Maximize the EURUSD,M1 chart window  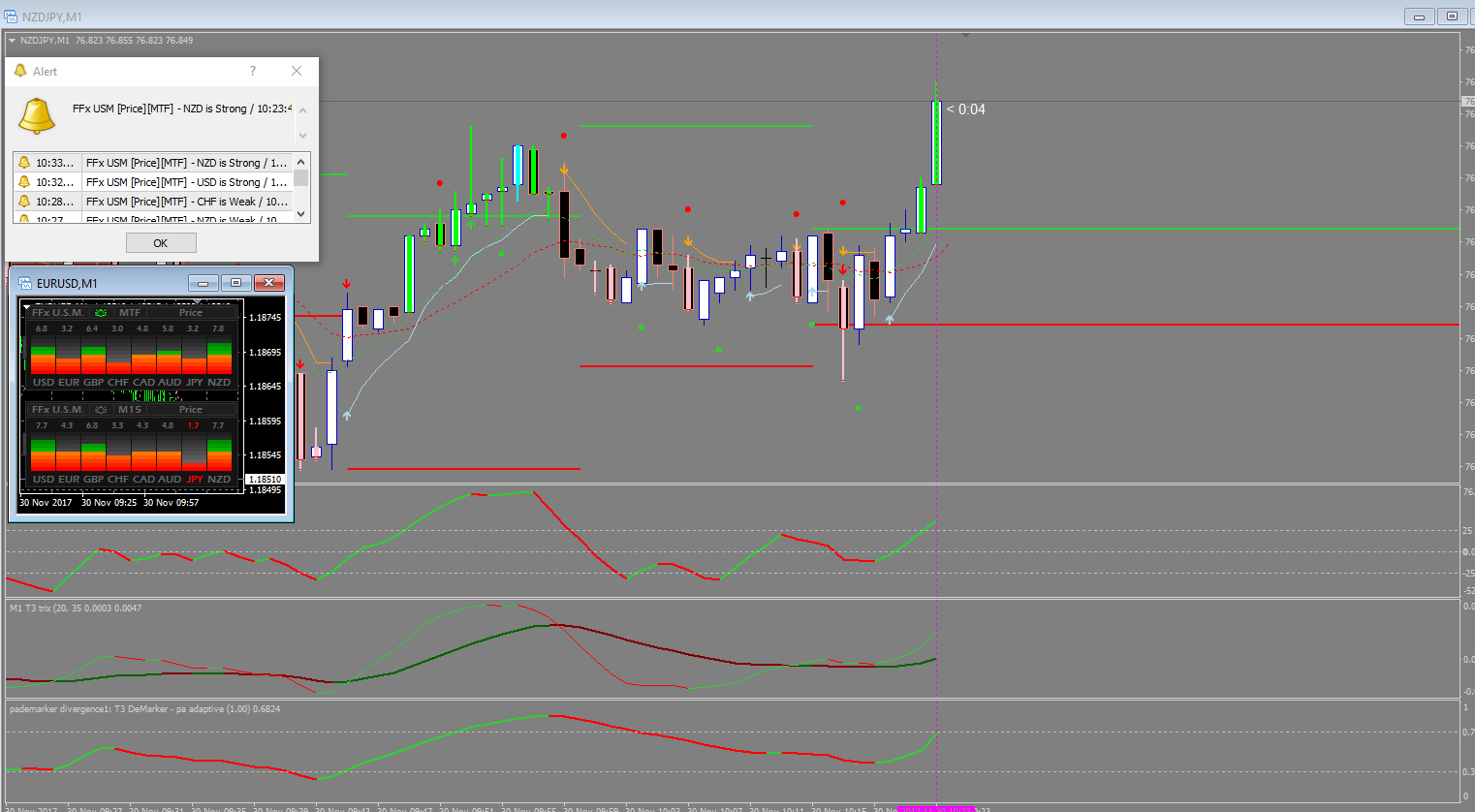(235, 283)
